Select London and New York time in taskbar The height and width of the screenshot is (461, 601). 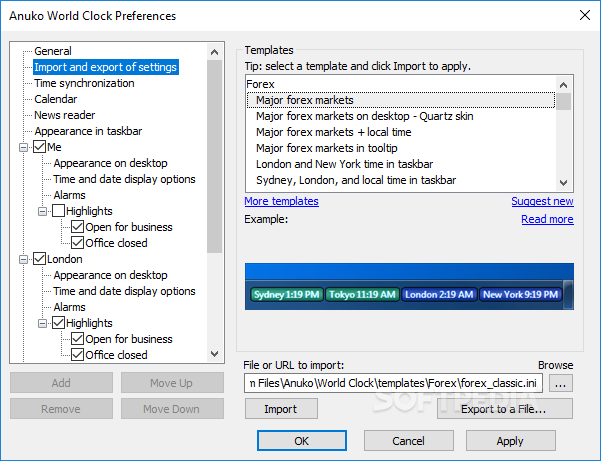[x=401, y=164]
